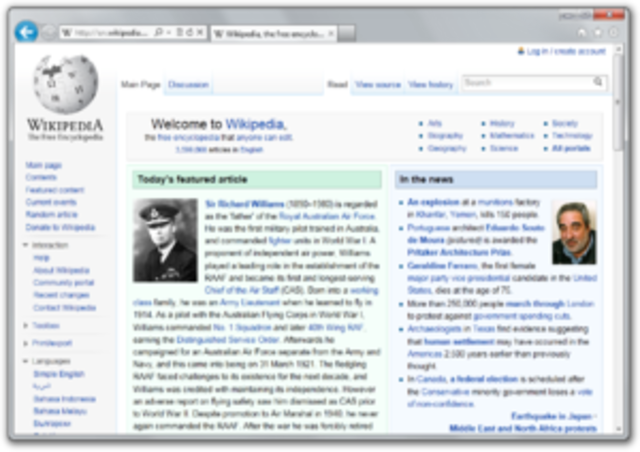Image resolution: width=640 pixels, height=452 pixels.
Task: Open the Discussion tab
Action: (188, 85)
